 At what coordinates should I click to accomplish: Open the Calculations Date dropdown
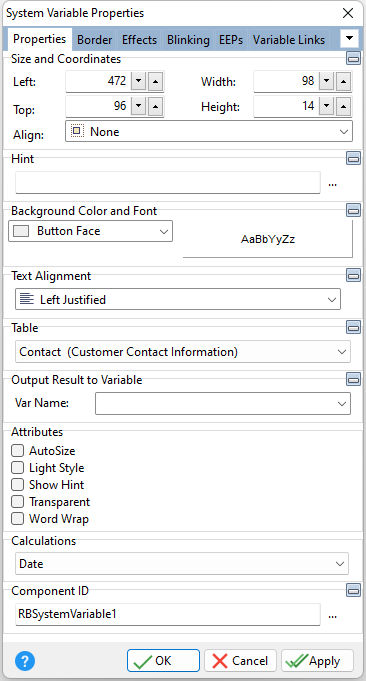(182, 564)
